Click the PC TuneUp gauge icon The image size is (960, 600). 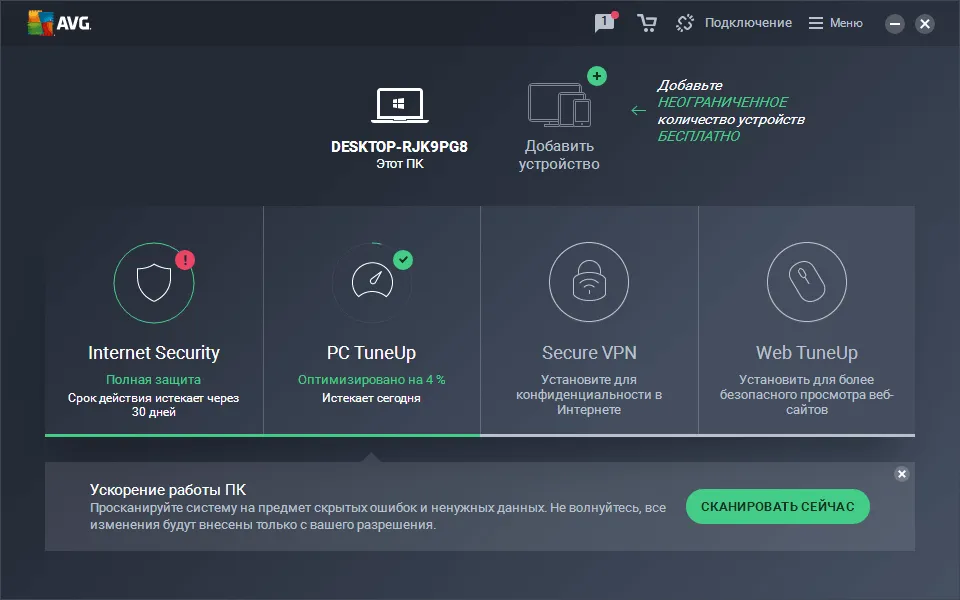(x=372, y=282)
